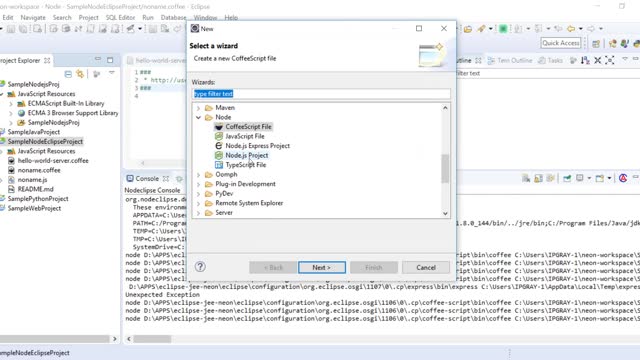The width and height of the screenshot is (640, 360).
Task: Open the Project menu
Action: coord(89,18)
